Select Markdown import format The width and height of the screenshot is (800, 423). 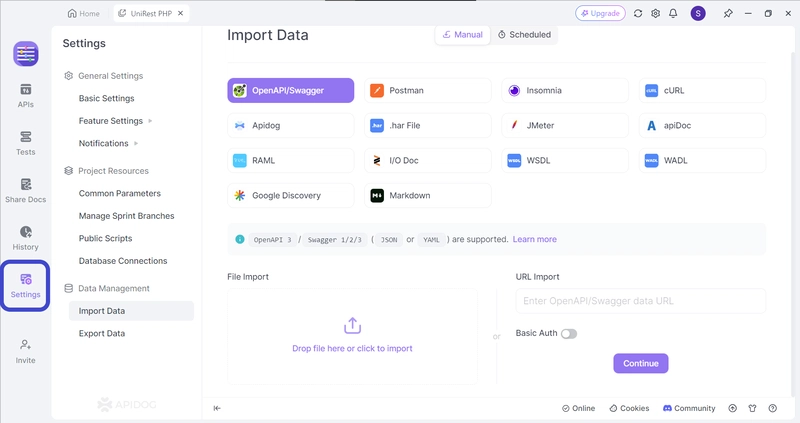[x=428, y=195]
